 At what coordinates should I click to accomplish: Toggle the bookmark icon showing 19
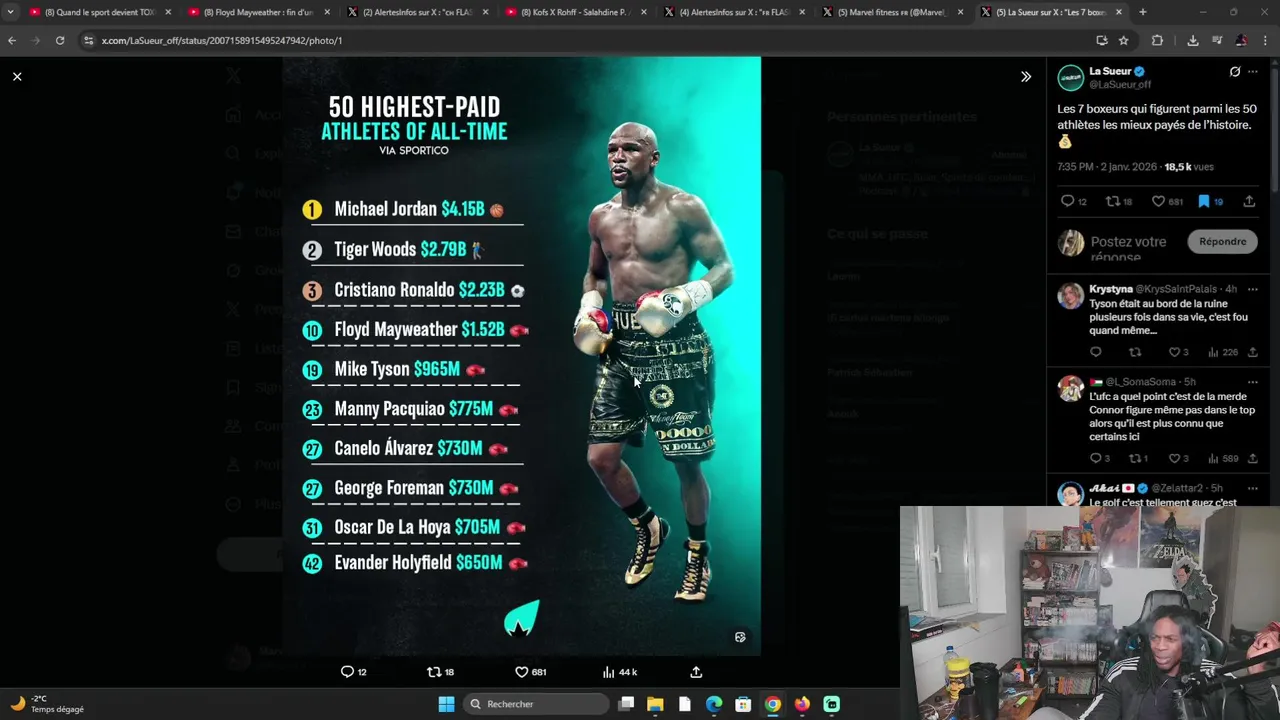(1204, 201)
